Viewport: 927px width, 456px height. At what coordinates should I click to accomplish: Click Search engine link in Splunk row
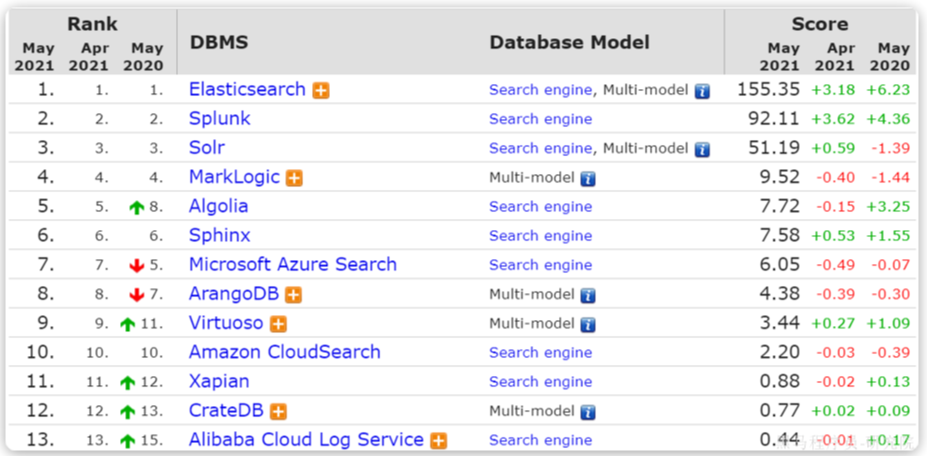[x=540, y=119]
